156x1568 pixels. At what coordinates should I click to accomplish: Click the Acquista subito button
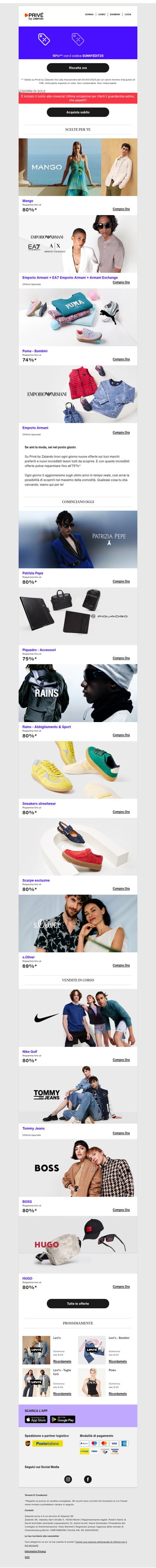point(78,112)
